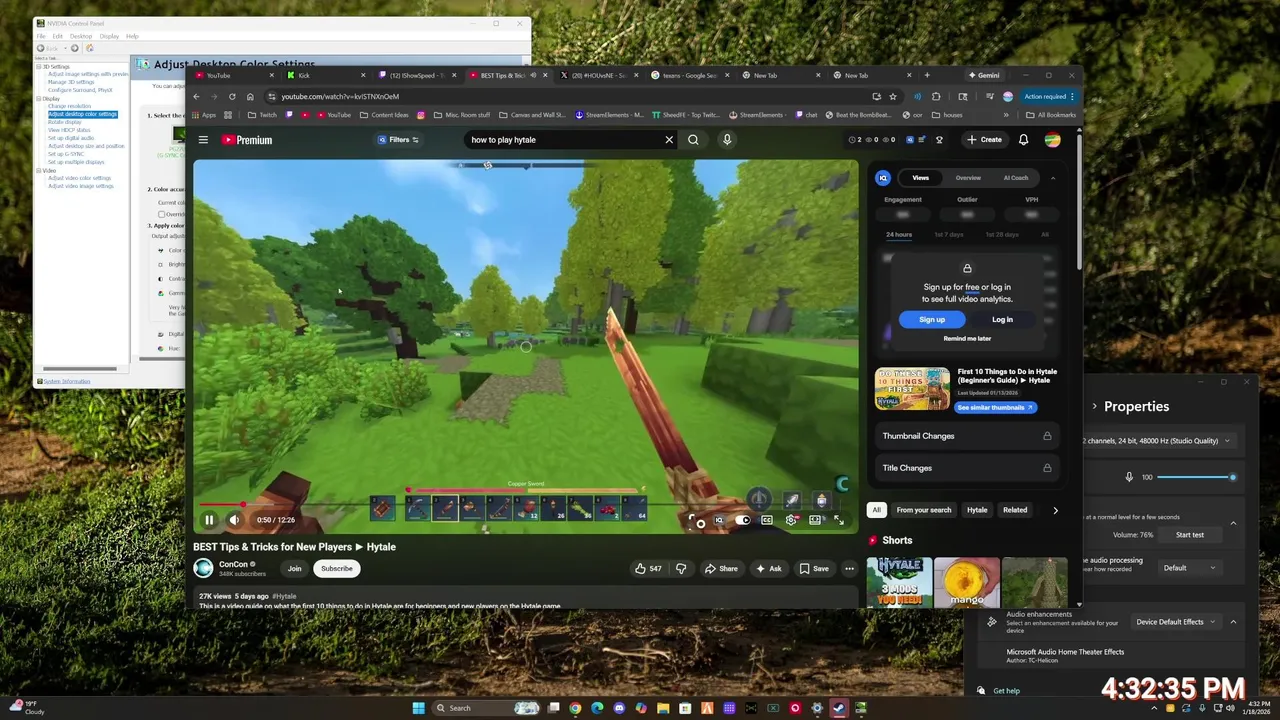Go back in Chrome browser
This screenshot has height=720, width=1280.
click(x=196, y=96)
